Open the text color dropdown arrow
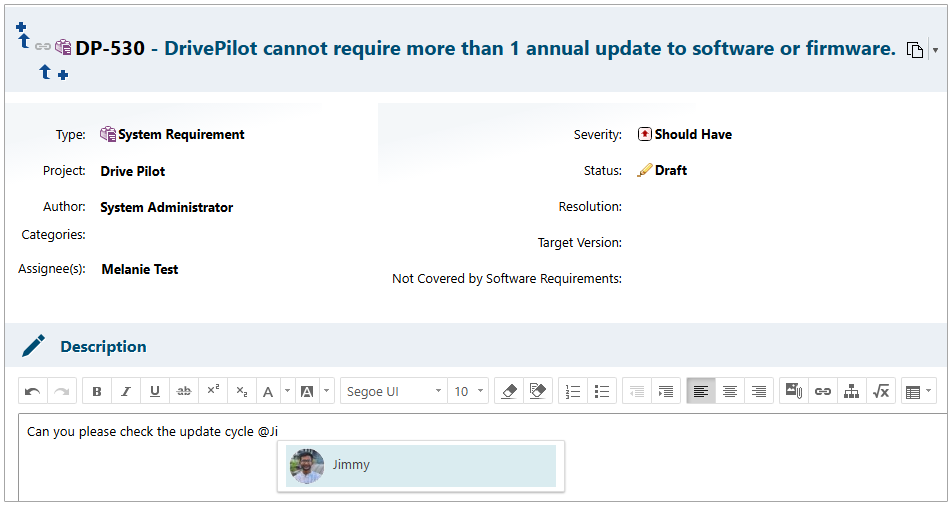Viewport: 952px width, 506px height. pyautogui.click(x=286, y=391)
